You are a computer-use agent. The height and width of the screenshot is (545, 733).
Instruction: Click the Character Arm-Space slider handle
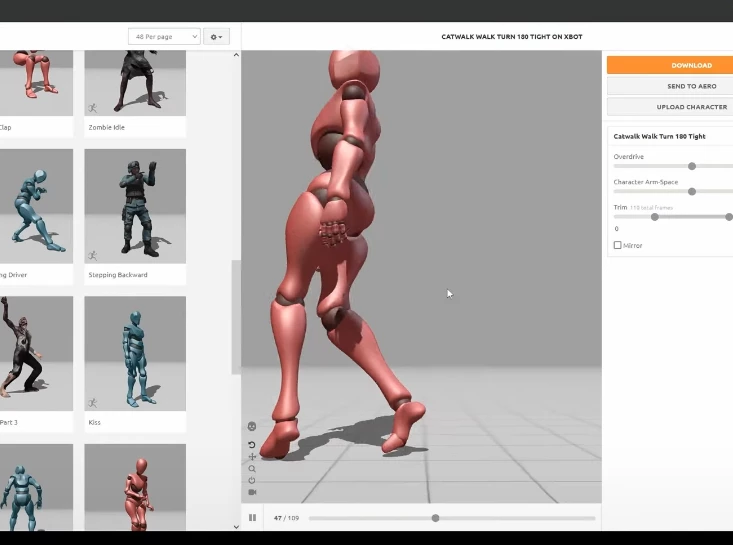692,192
